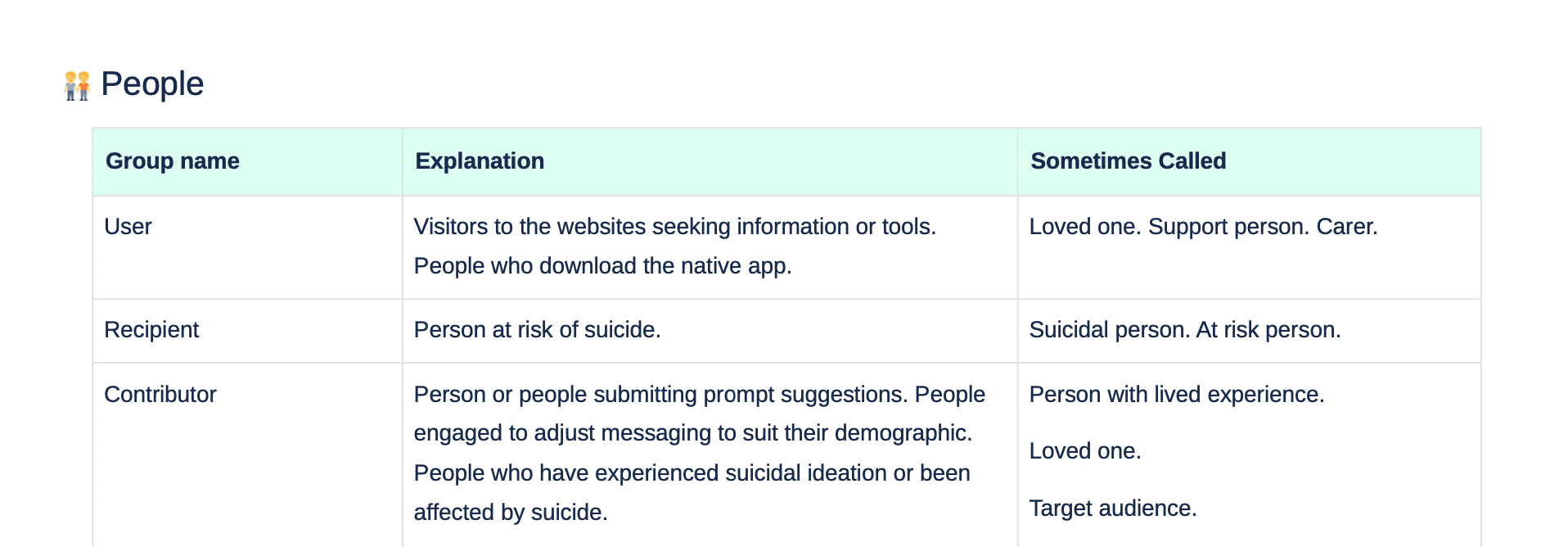Click 'Suicidal person. At risk person.' cell
The height and width of the screenshot is (547, 1568).
(1249, 331)
